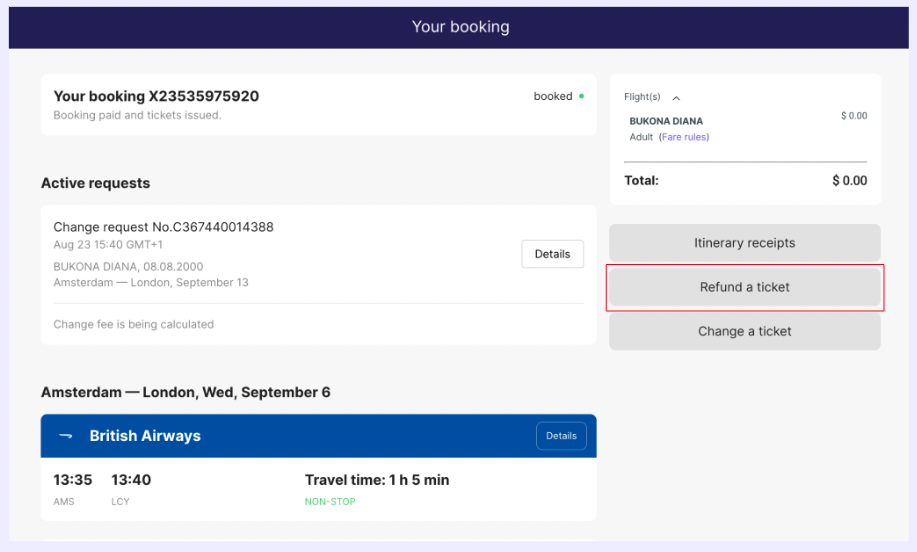Select the Change a ticket button
917x552 pixels.
coord(744,331)
